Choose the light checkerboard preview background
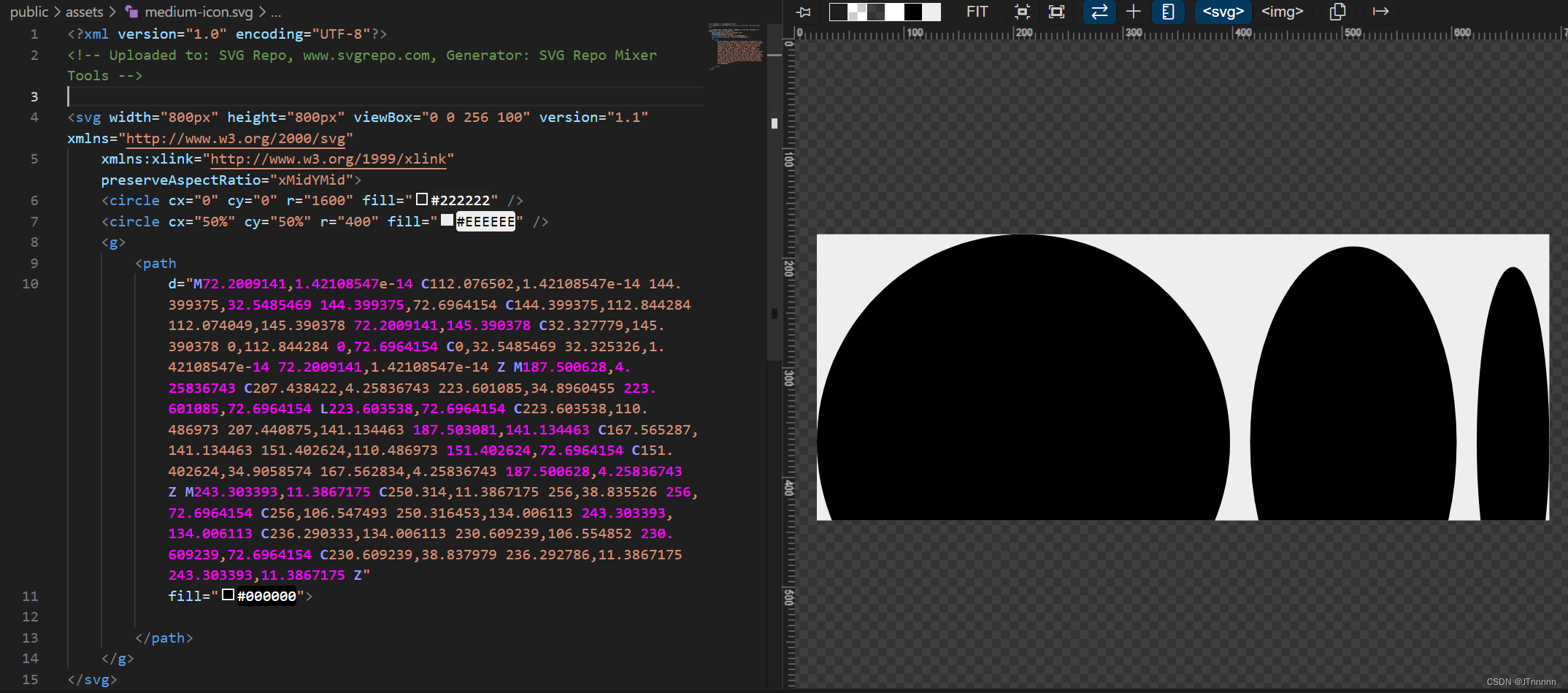1568x693 pixels. pyautogui.click(x=857, y=12)
